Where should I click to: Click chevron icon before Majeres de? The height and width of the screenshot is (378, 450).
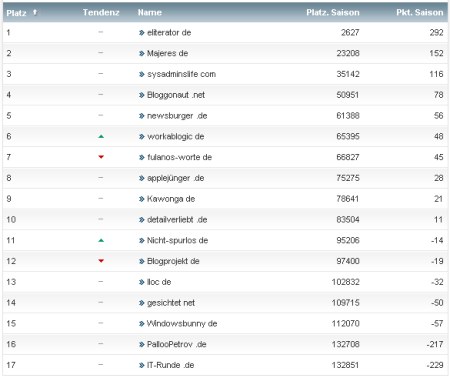[x=142, y=53]
